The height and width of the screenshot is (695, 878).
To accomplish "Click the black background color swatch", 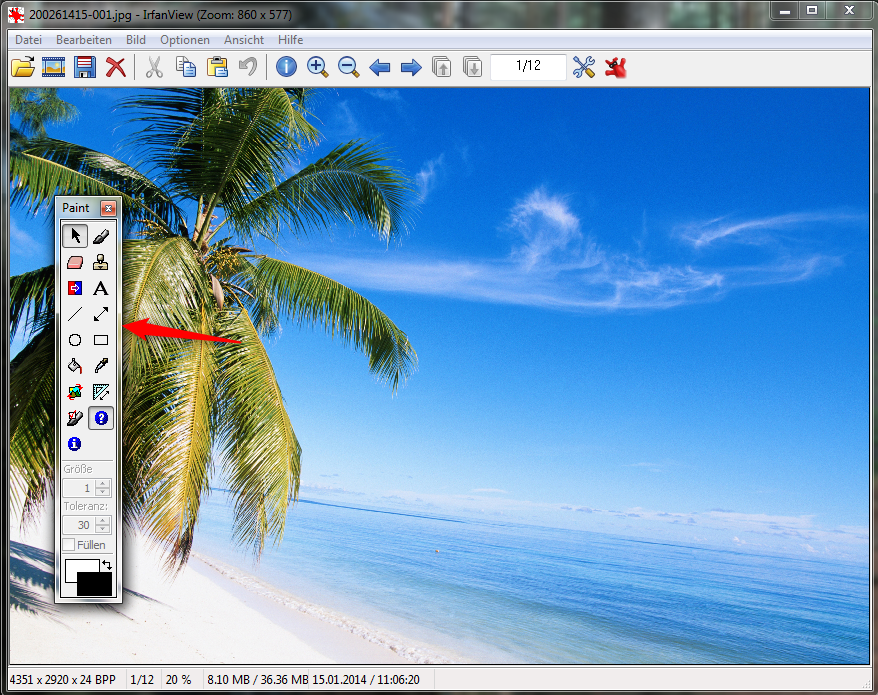I will click(x=96, y=586).
